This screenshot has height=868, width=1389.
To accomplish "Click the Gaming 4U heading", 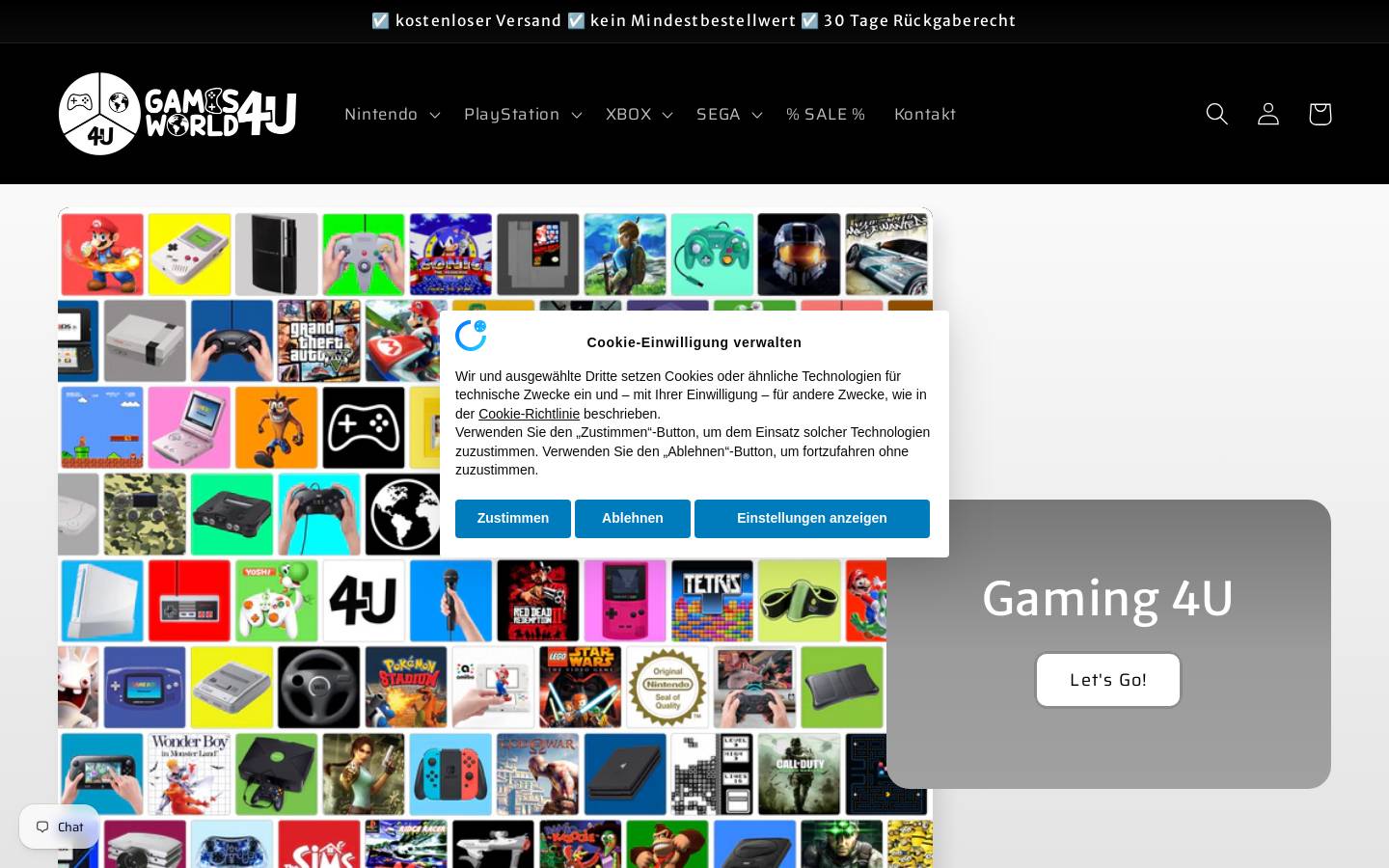I will point(1108,598).
